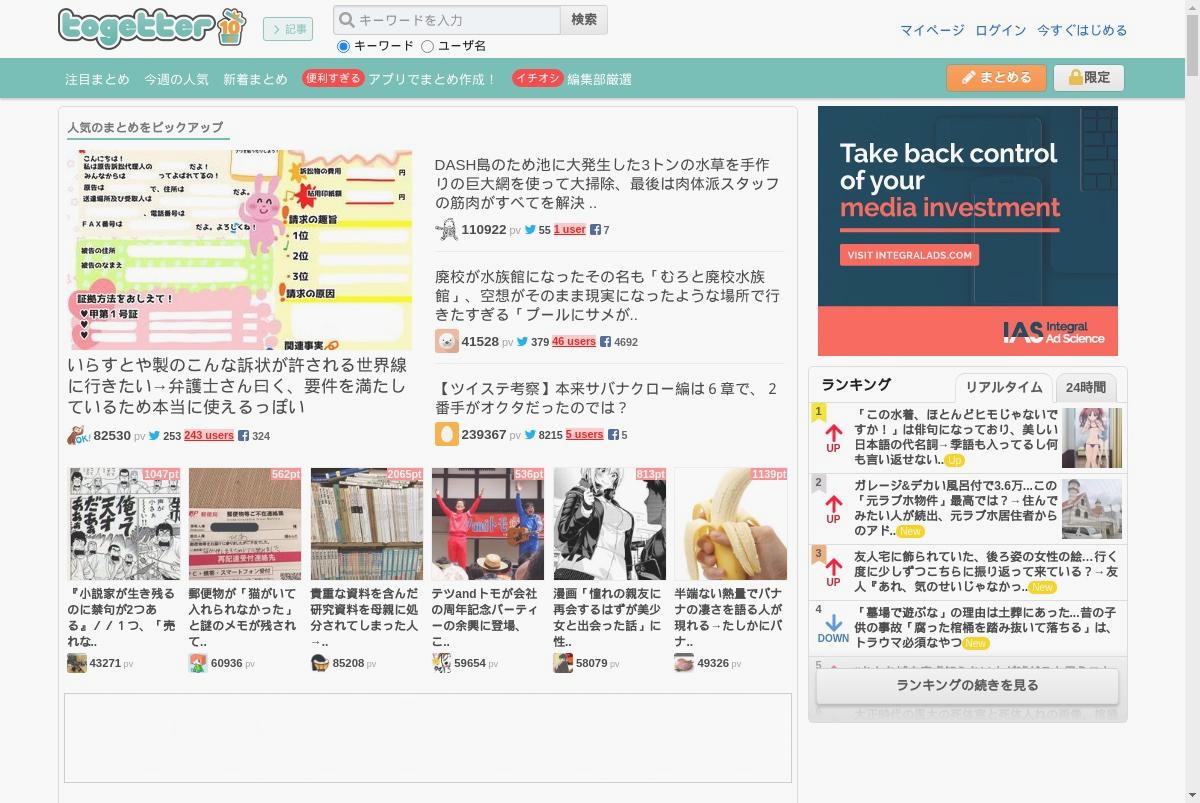Click 5 users bookmark count

[x=584, y=435]
